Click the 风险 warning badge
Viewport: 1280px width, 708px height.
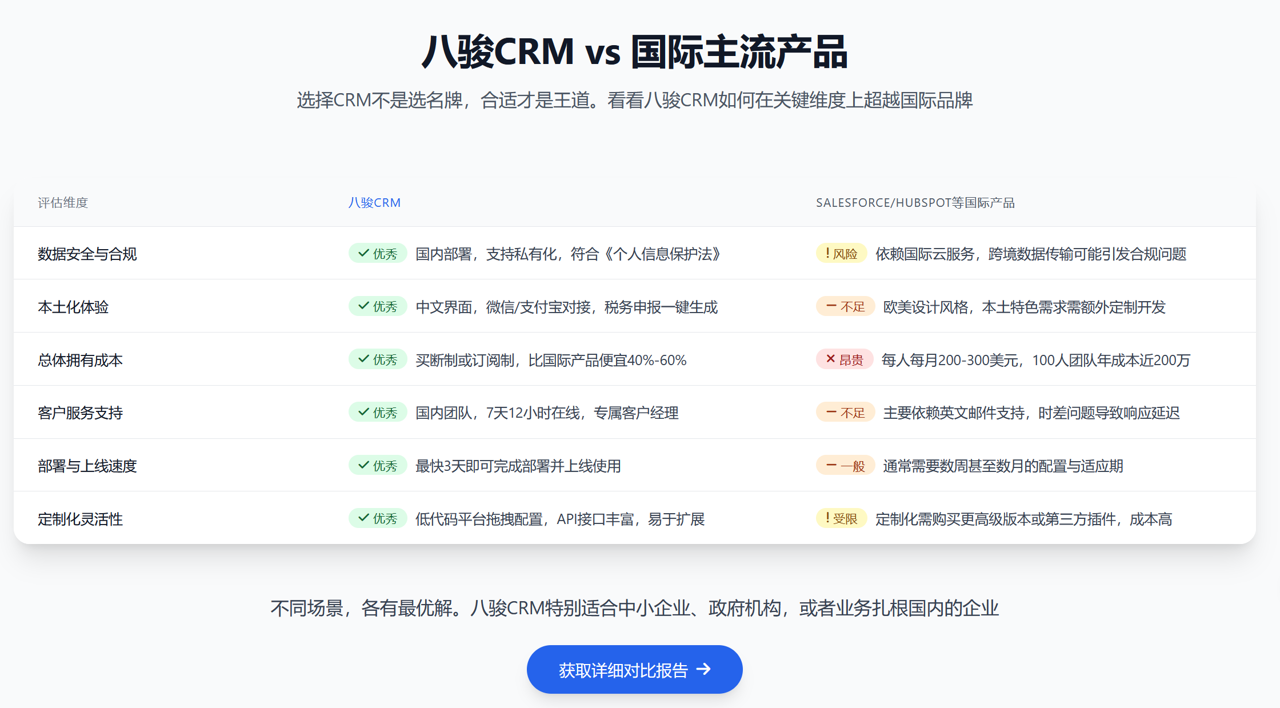(x=841, y=254)
